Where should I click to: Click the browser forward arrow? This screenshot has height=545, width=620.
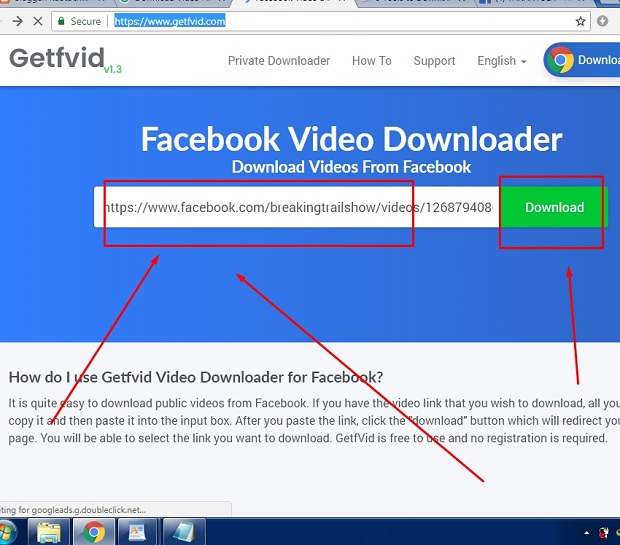click(17, 21)
